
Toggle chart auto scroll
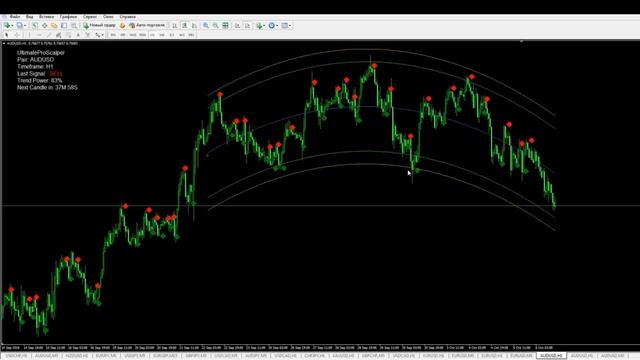(237, 25)
